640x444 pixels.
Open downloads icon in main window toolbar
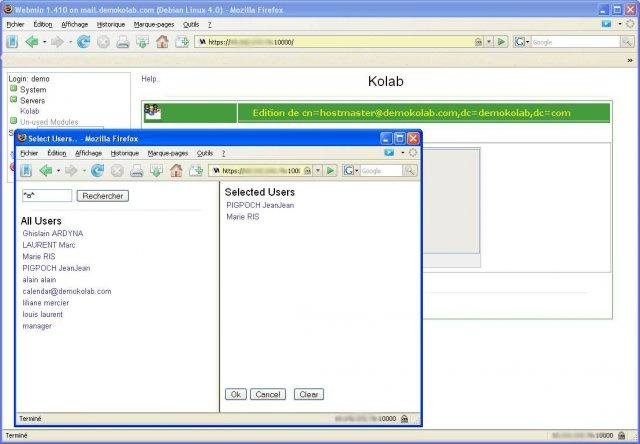pos(142,42)
